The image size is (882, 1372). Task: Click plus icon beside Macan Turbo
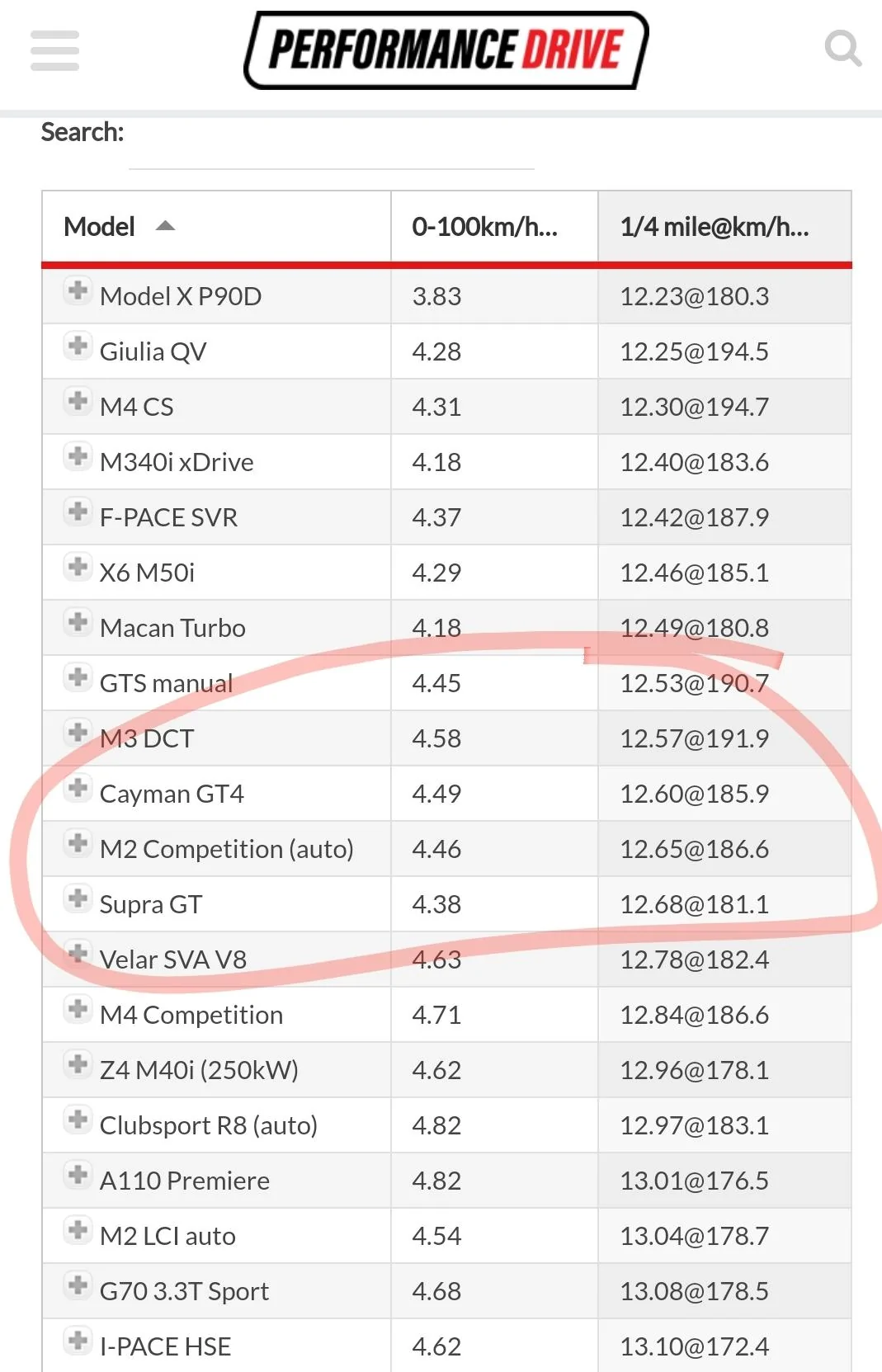78,622
